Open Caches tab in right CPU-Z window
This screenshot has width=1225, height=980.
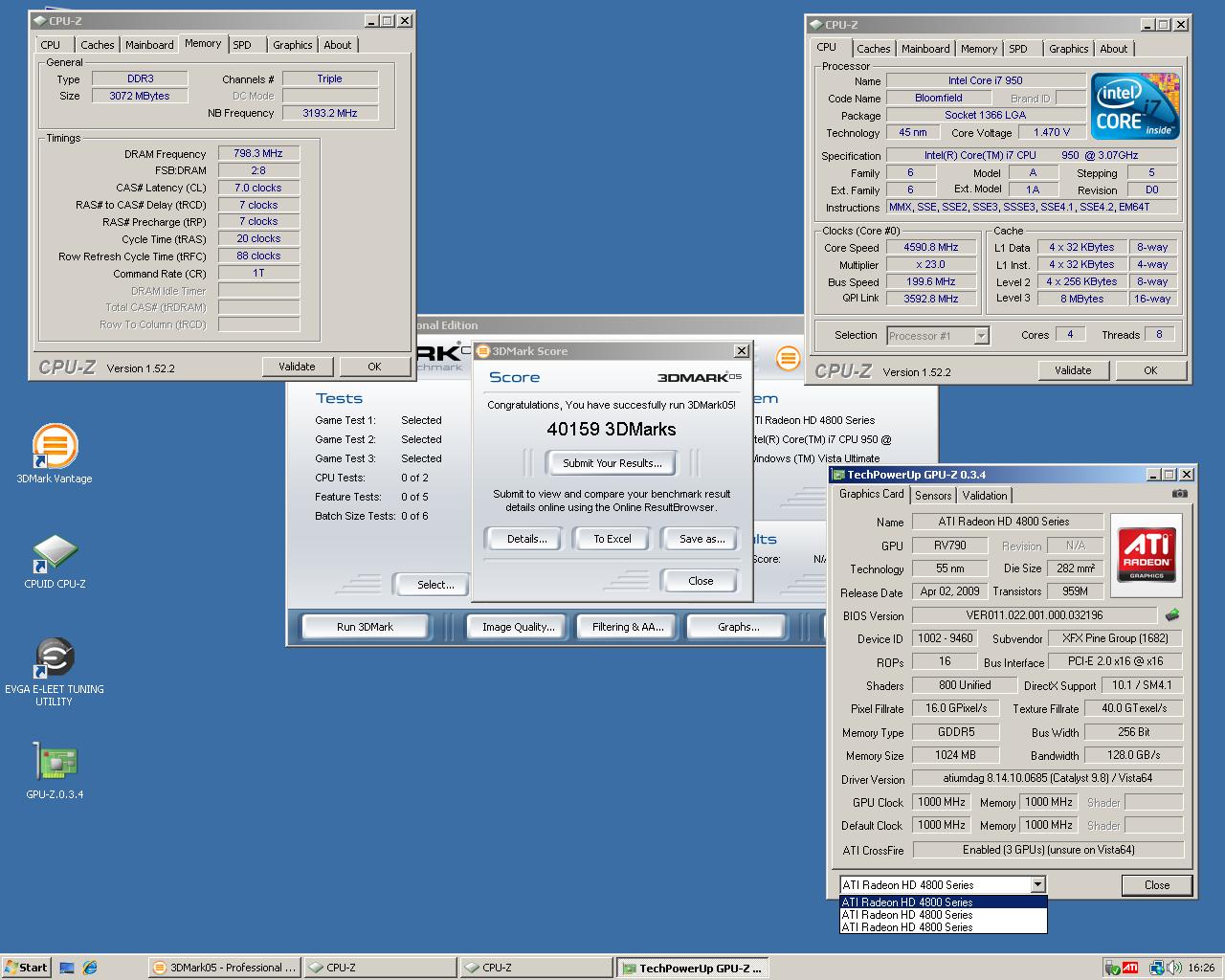[873, 49]
